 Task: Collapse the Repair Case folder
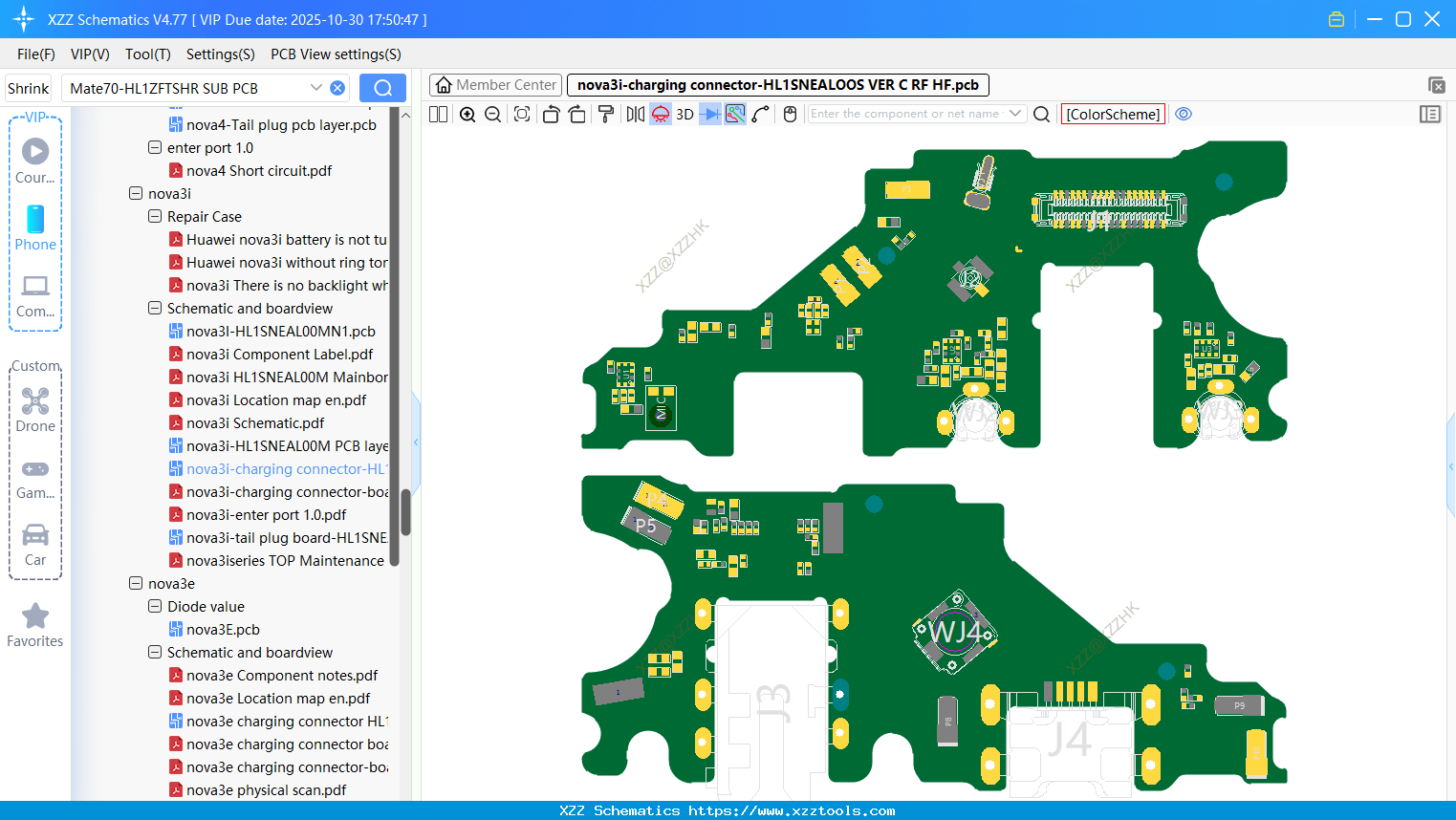155,216
